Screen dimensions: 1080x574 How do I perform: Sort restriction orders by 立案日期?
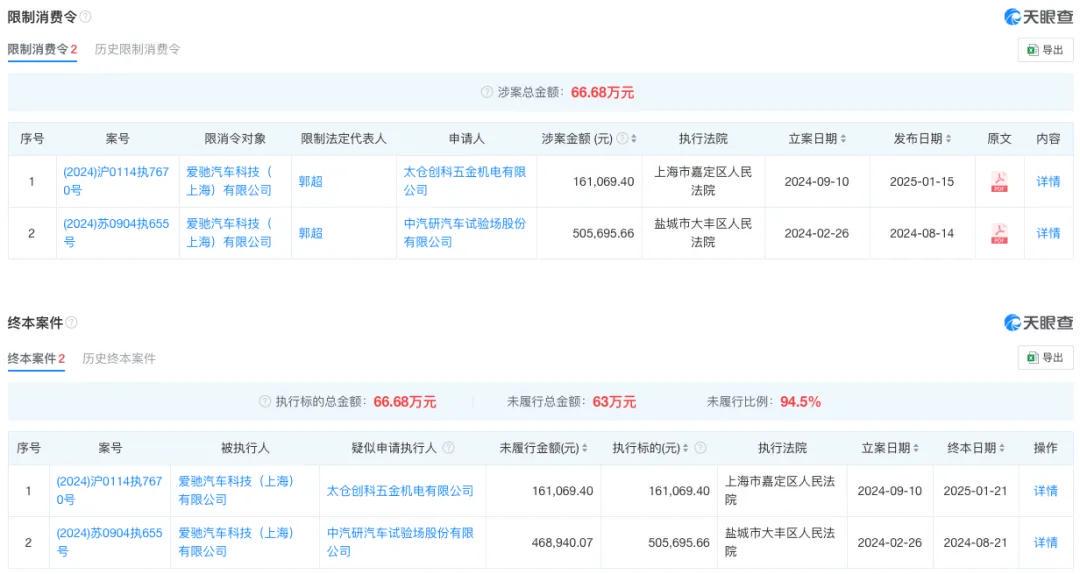843,139
